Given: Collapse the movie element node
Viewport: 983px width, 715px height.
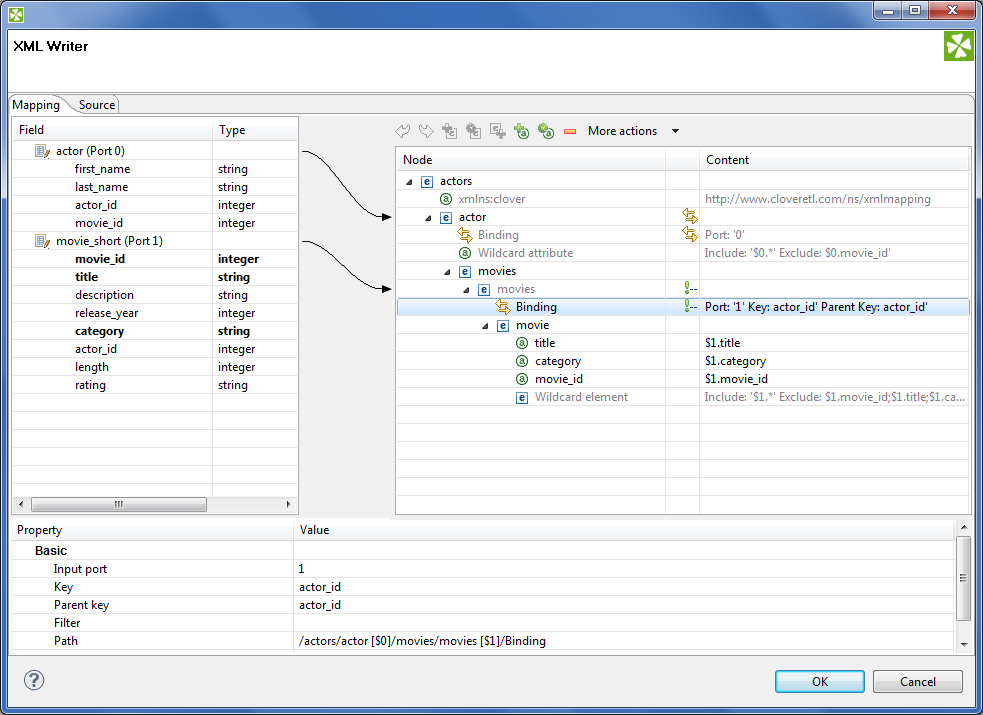Looking at the screenshot, I should (485, 326).
